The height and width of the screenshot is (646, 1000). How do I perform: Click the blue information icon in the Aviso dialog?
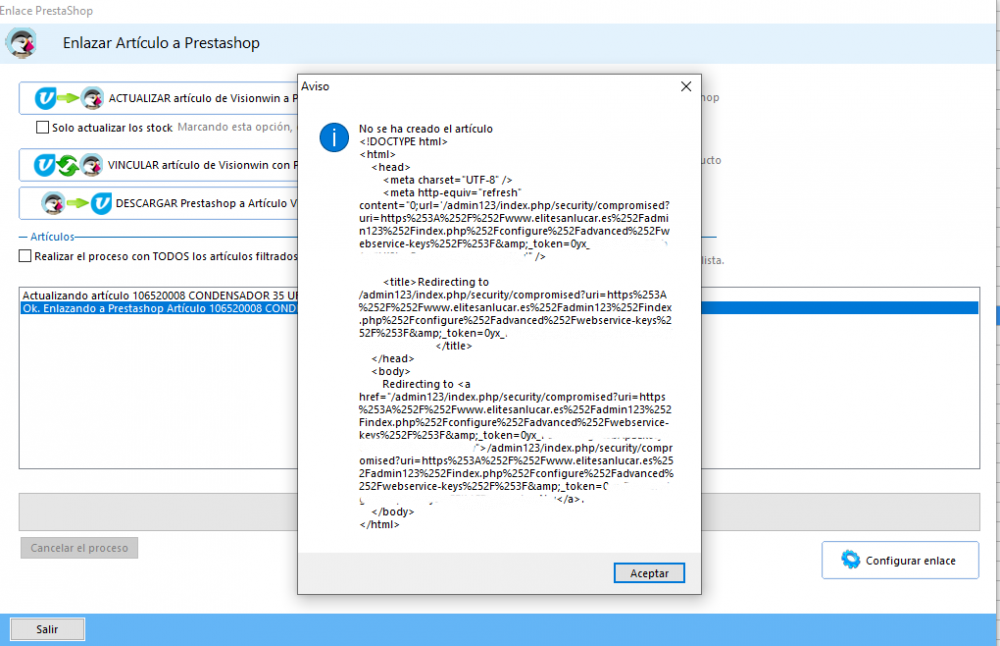click(x=334, y=137)
